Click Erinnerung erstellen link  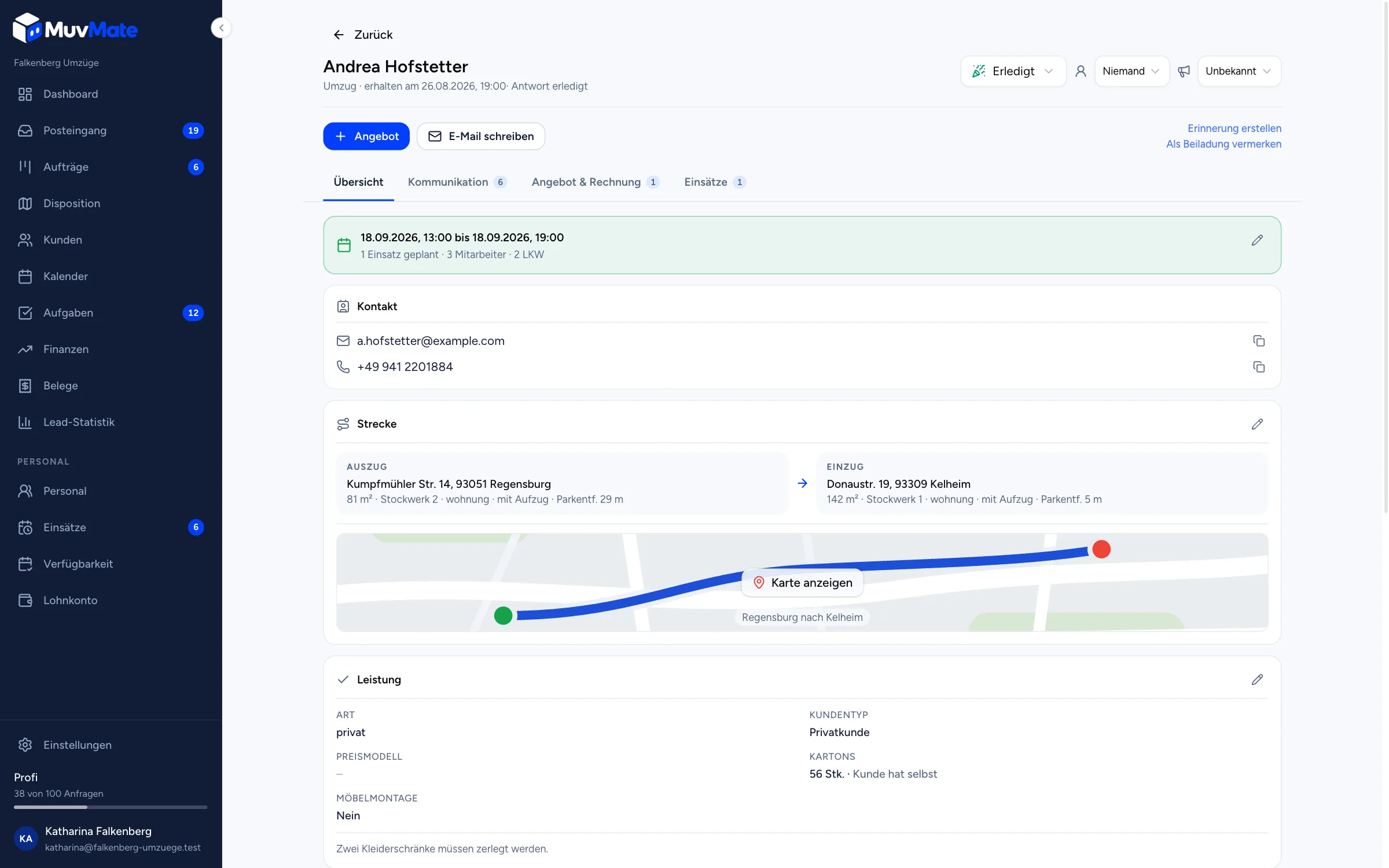(x=1234, y=128)
